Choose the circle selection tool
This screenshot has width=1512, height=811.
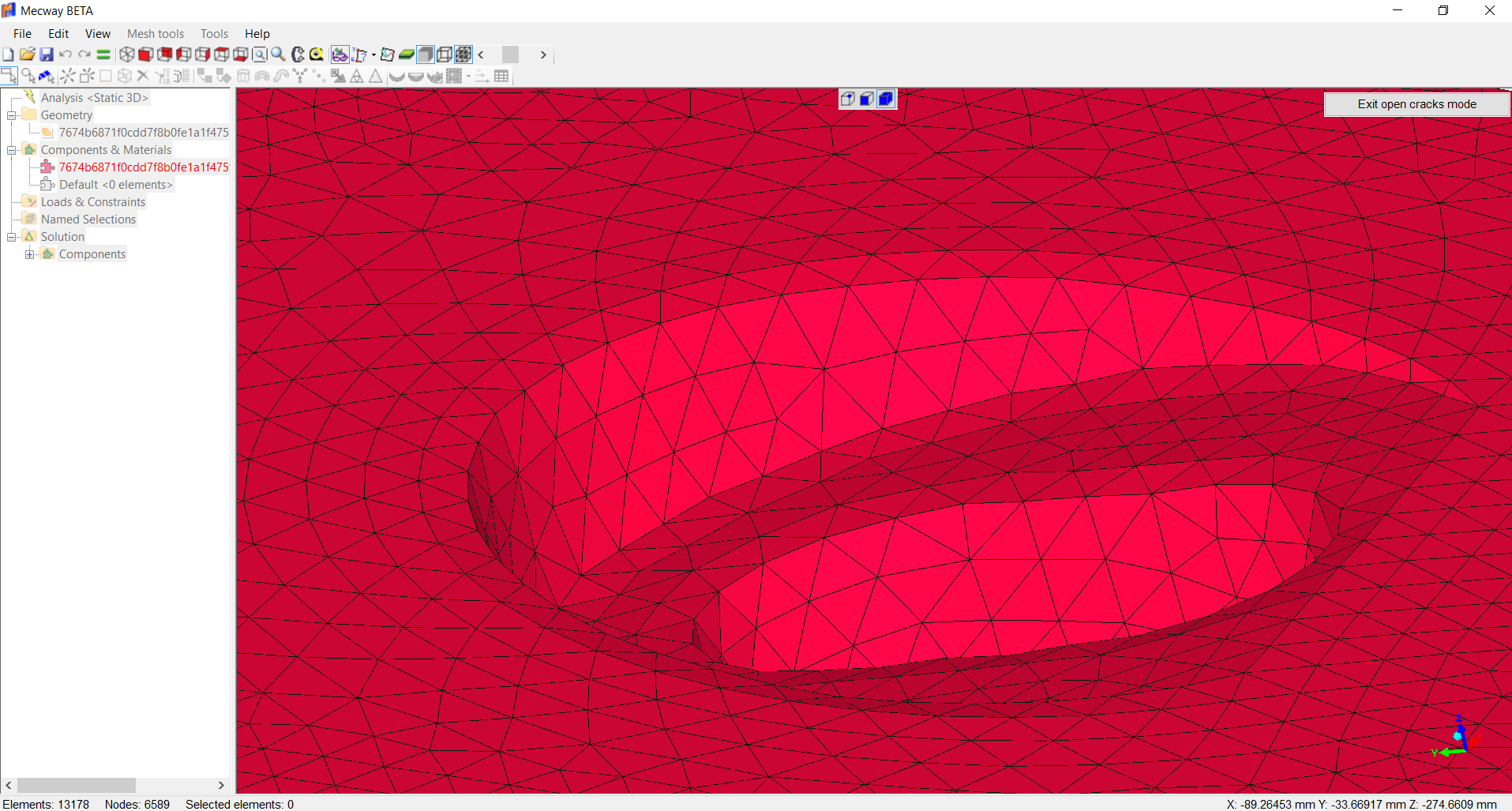coord(28,76)
